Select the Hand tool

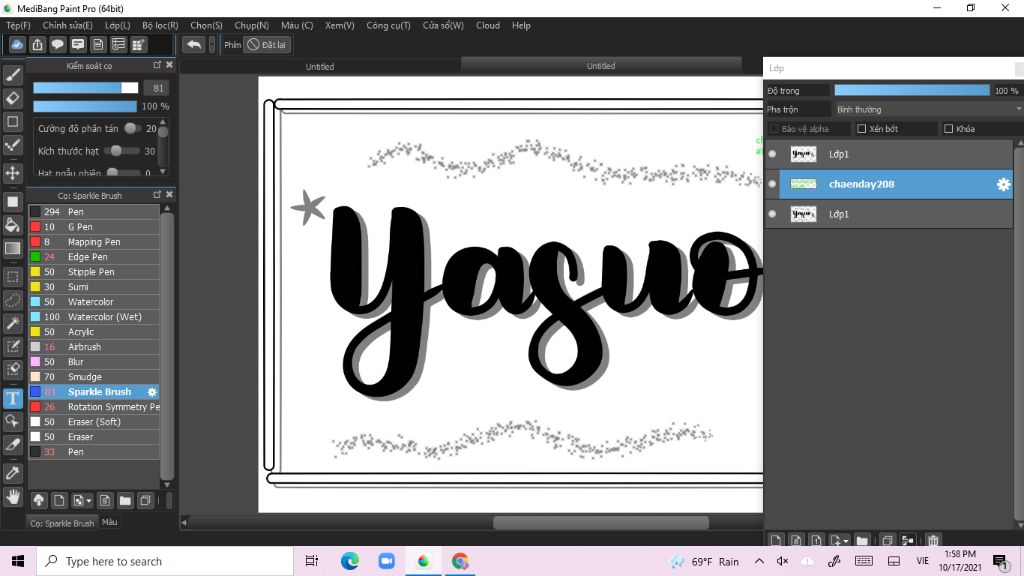[12, 497]
